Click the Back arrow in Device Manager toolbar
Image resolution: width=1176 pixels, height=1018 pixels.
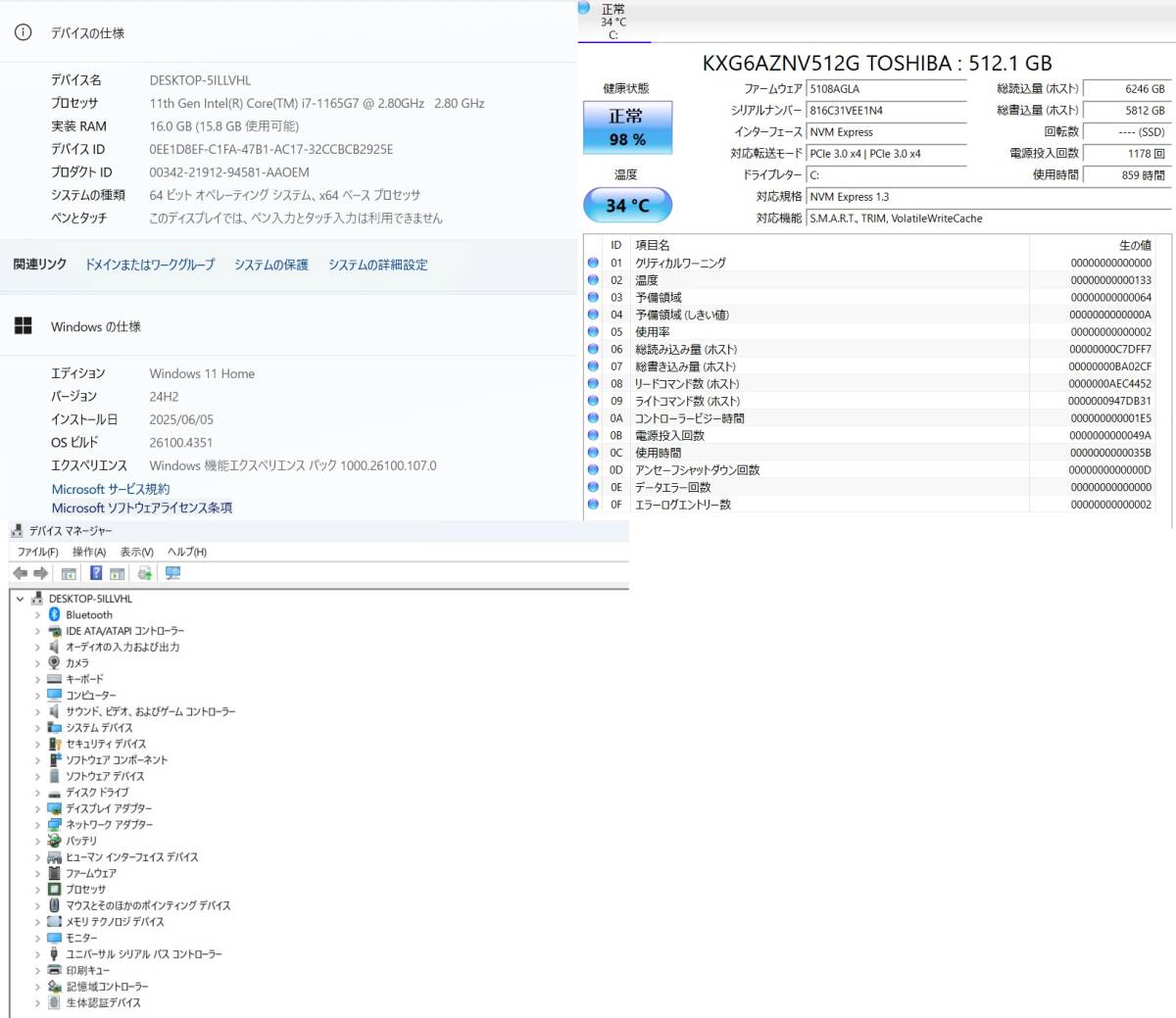click(x=20, y=573)
